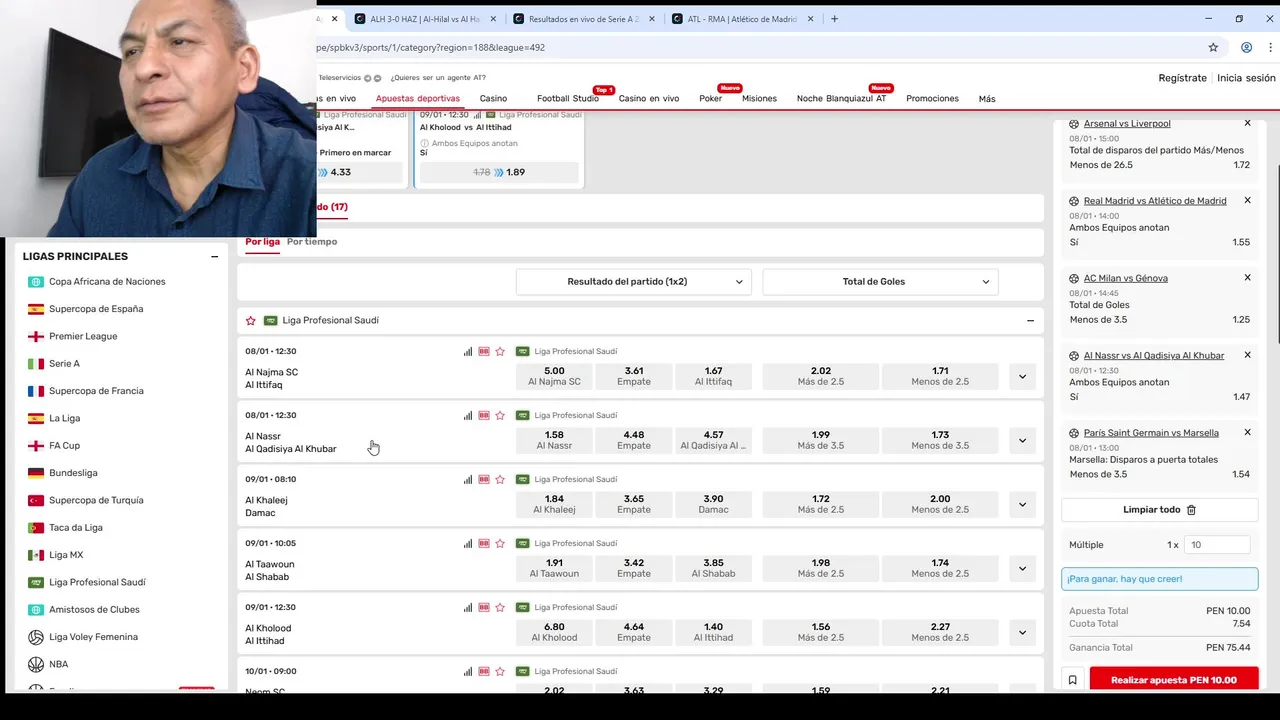Screen dimensions: 1280x720
Task: Remove Real Madrid vs Atlético bet selection
Action: (1247, 200)
